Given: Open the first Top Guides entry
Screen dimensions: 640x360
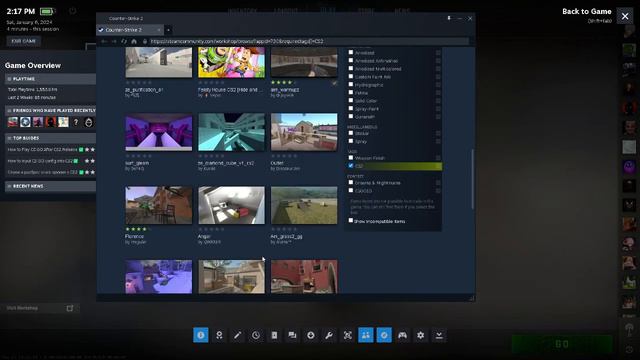Looking at the screenshot, I should click(x=42, y=150).
